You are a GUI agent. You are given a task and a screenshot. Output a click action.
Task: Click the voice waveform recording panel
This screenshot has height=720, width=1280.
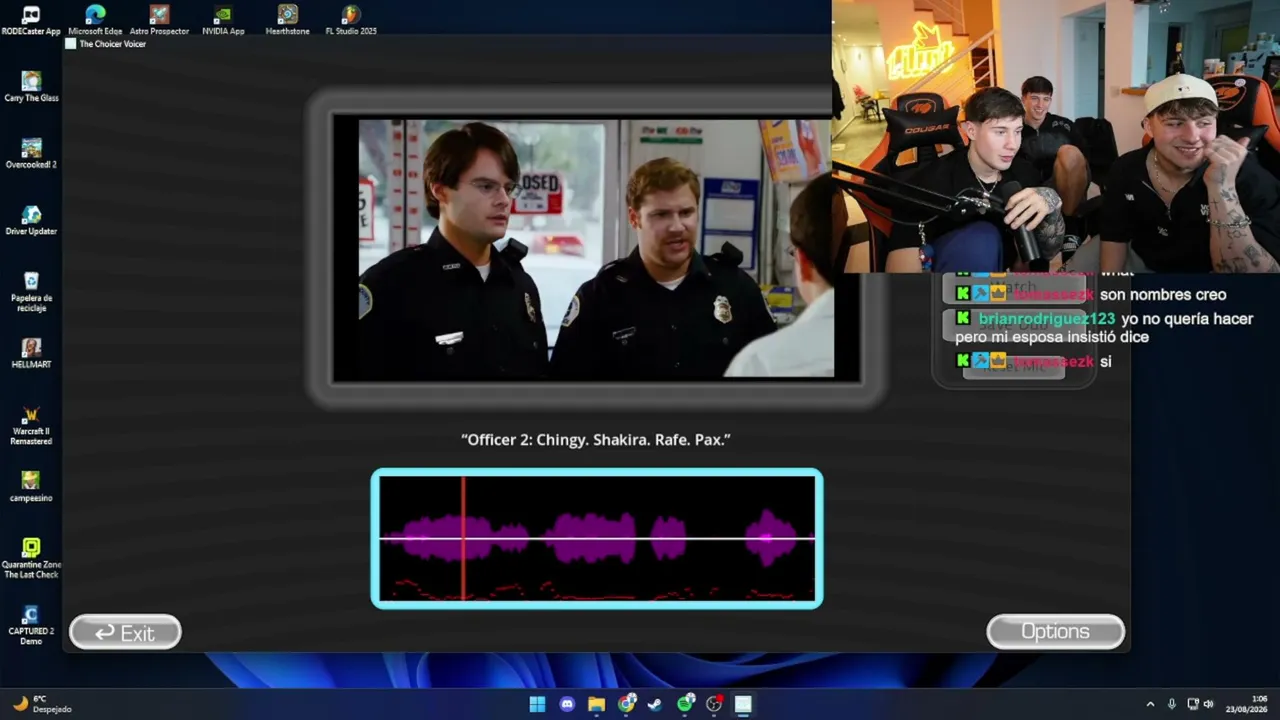[597, 538]
